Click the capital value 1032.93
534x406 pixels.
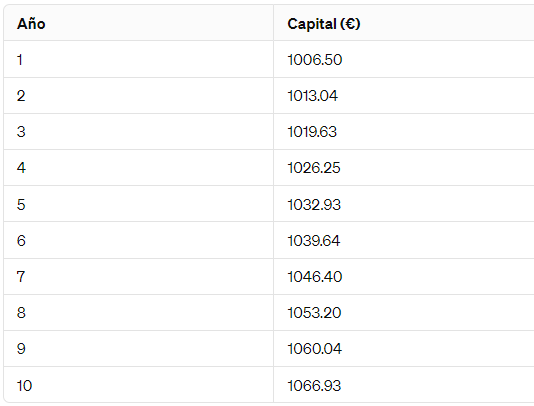click(314, 204)
